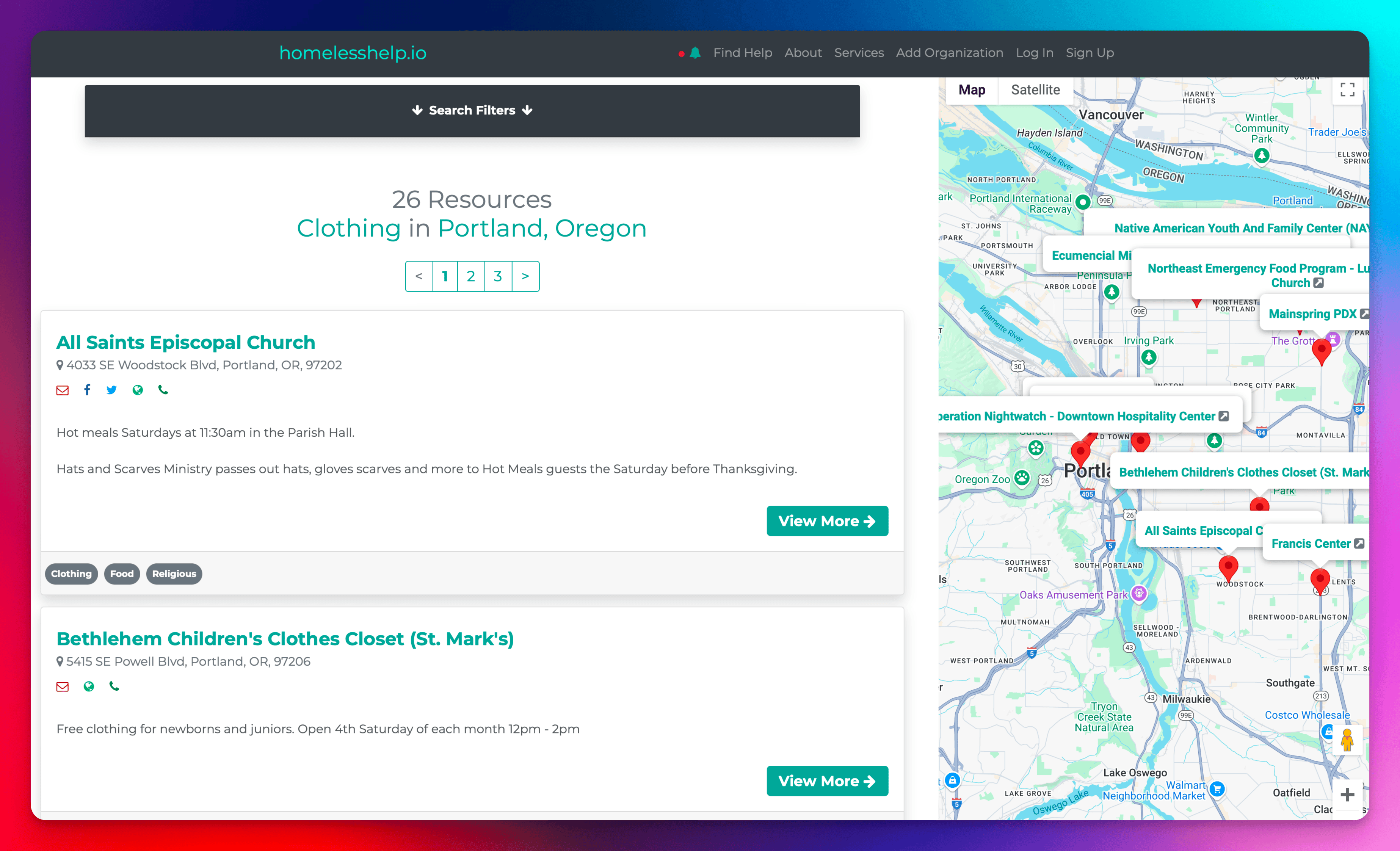Go to next results page arrow
The height and width of the screenshot is (851, 1400).
525,276
